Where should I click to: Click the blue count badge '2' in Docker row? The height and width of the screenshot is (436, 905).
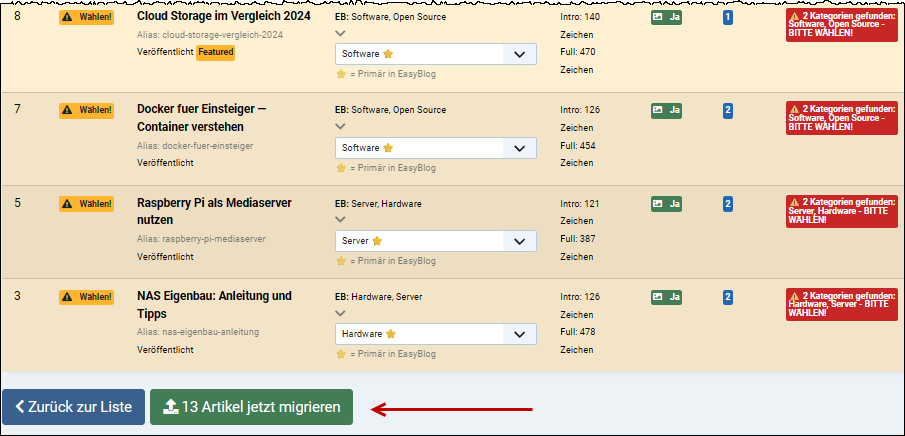(728, 110)
